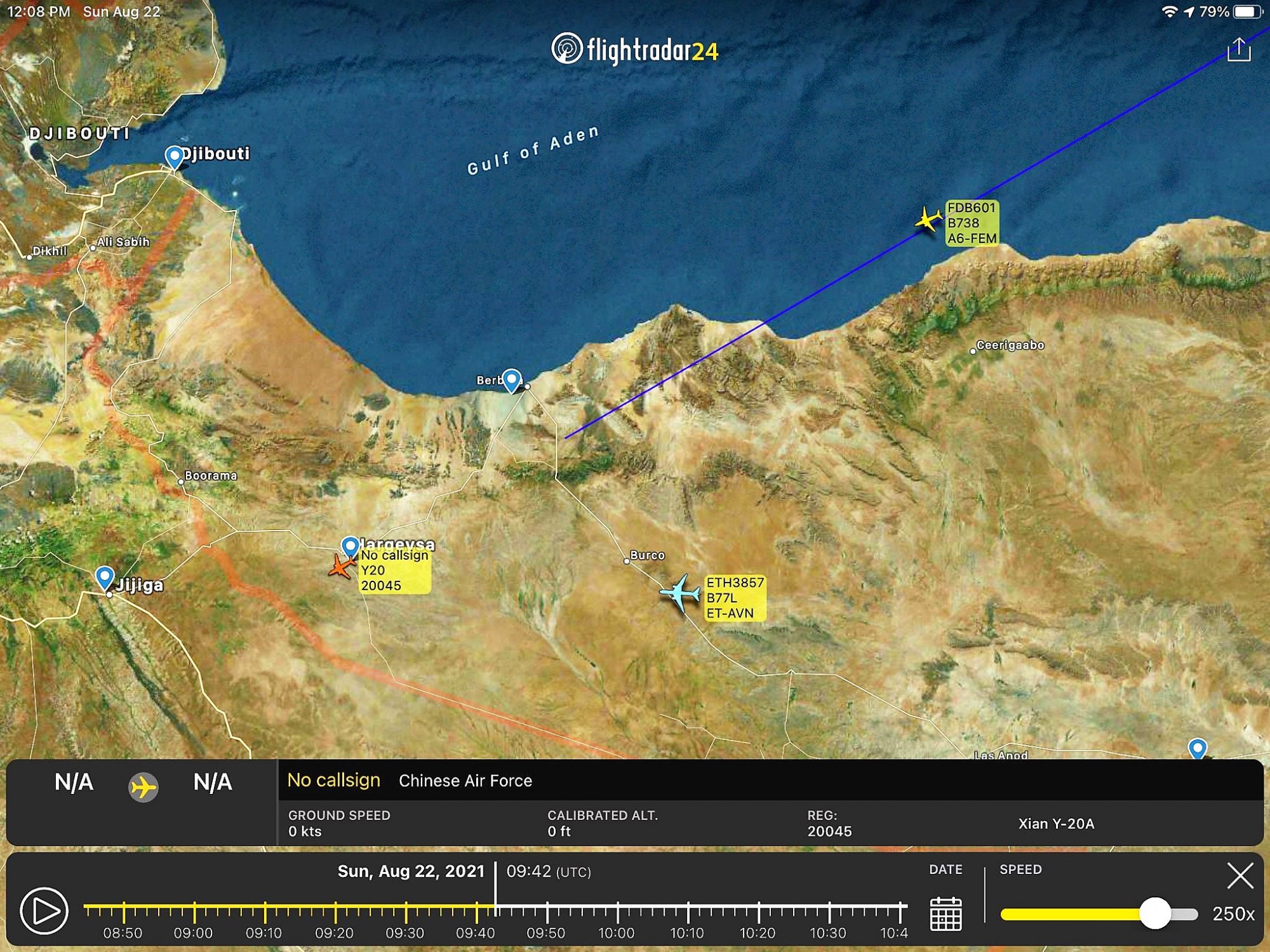Tap the 250x speed value
1270x952 pixels.
[x=1233, y=914]
